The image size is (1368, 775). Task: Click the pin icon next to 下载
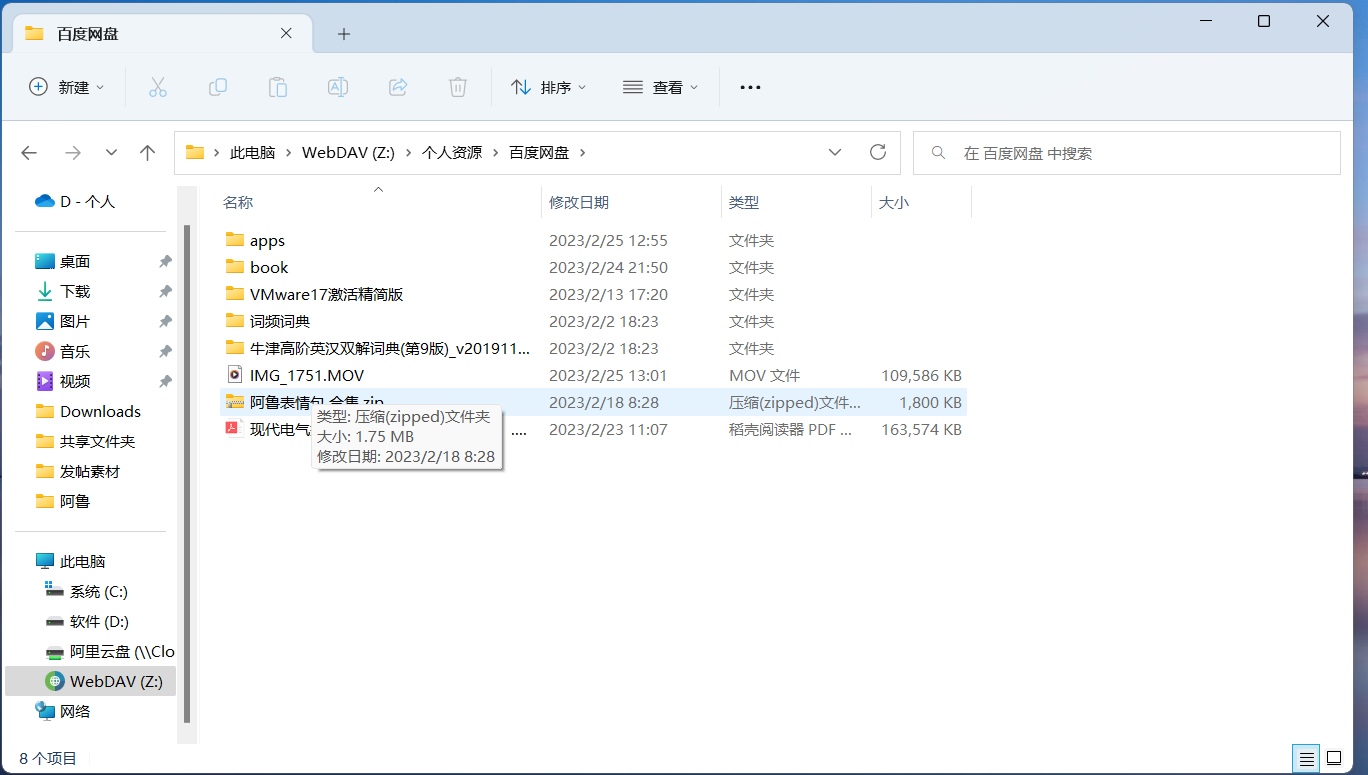click(165, 291)
